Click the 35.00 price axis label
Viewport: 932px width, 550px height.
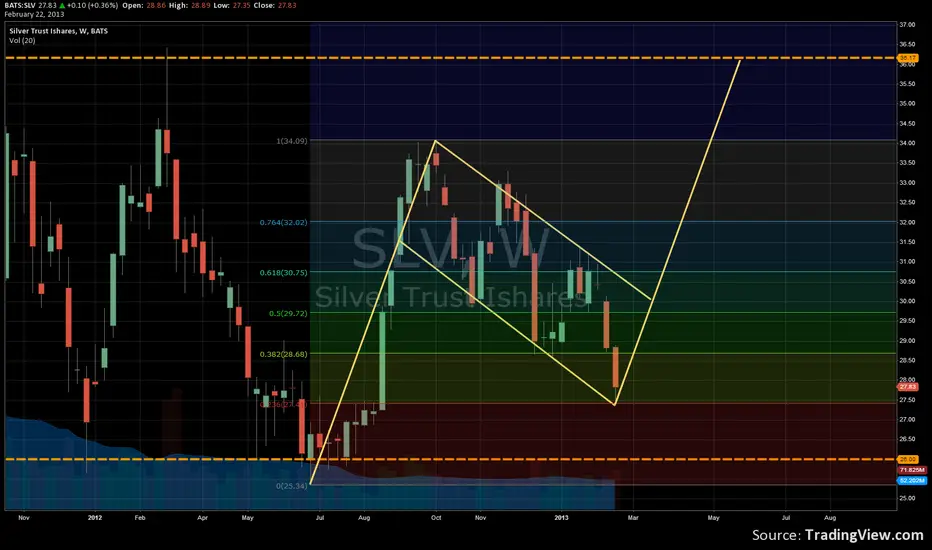(x=907, y=103)
